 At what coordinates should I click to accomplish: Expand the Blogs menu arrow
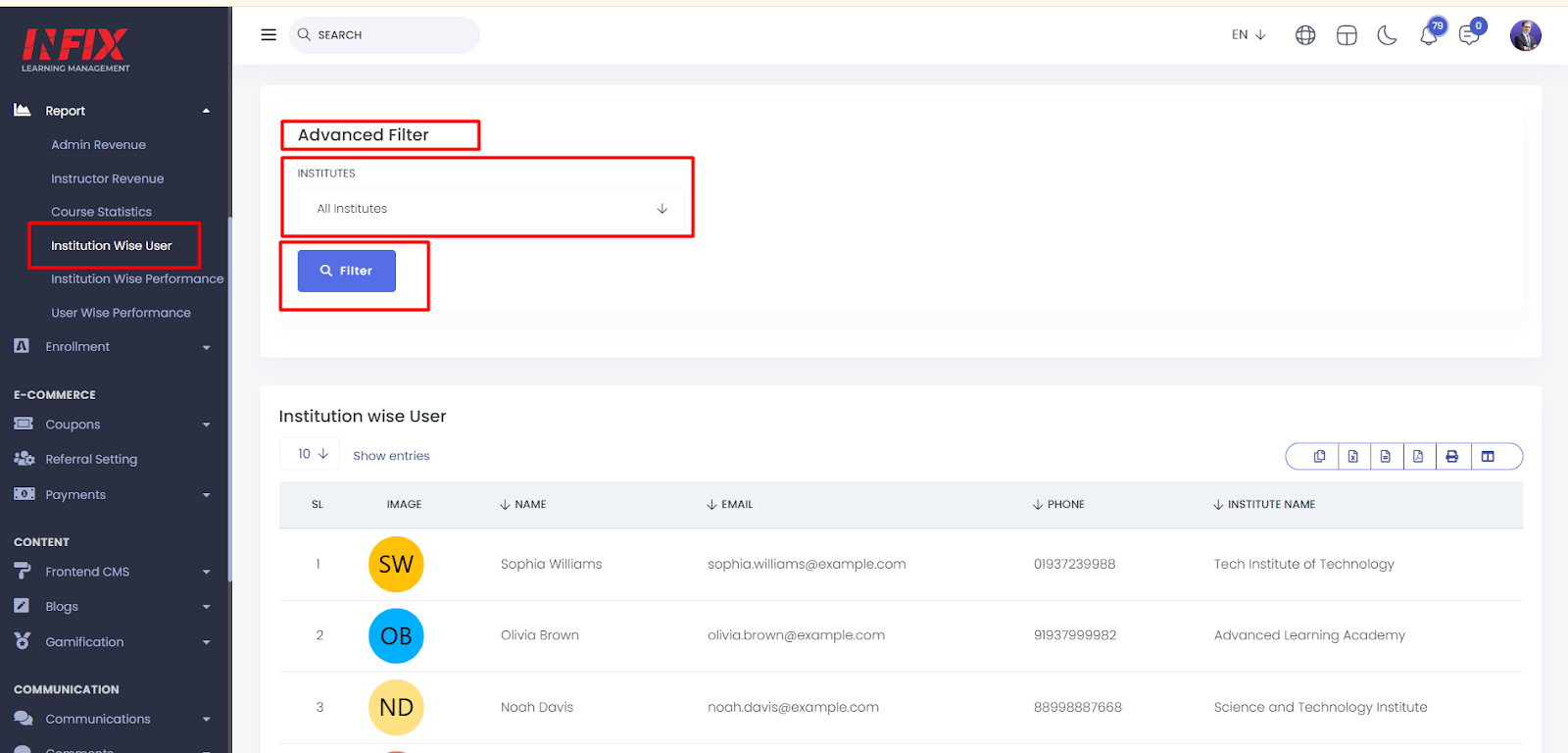pyautogui.click(x=206, y=607)
